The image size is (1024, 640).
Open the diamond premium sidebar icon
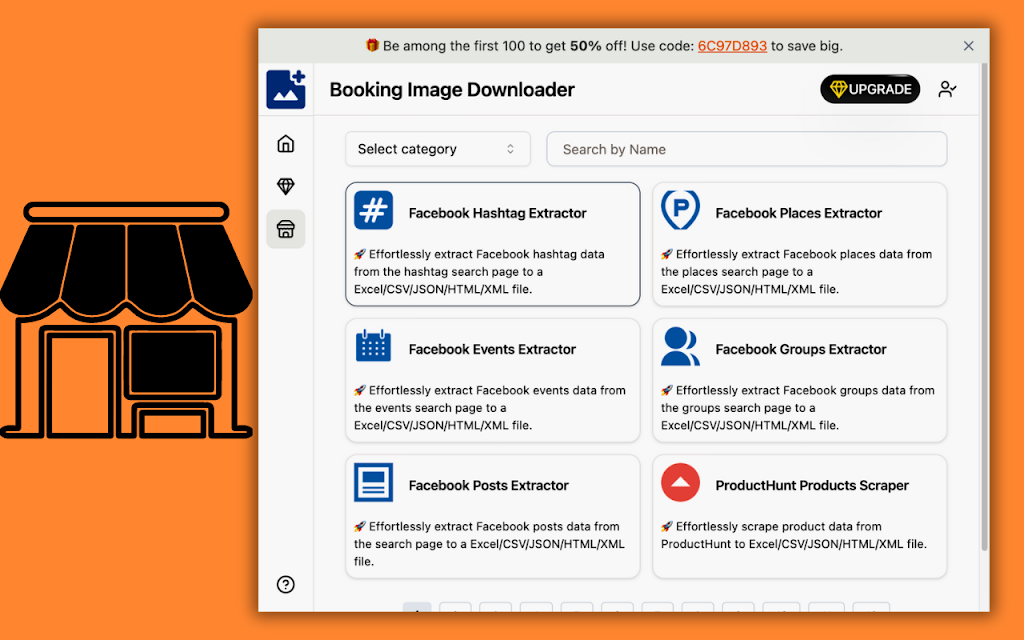point(285,186)
